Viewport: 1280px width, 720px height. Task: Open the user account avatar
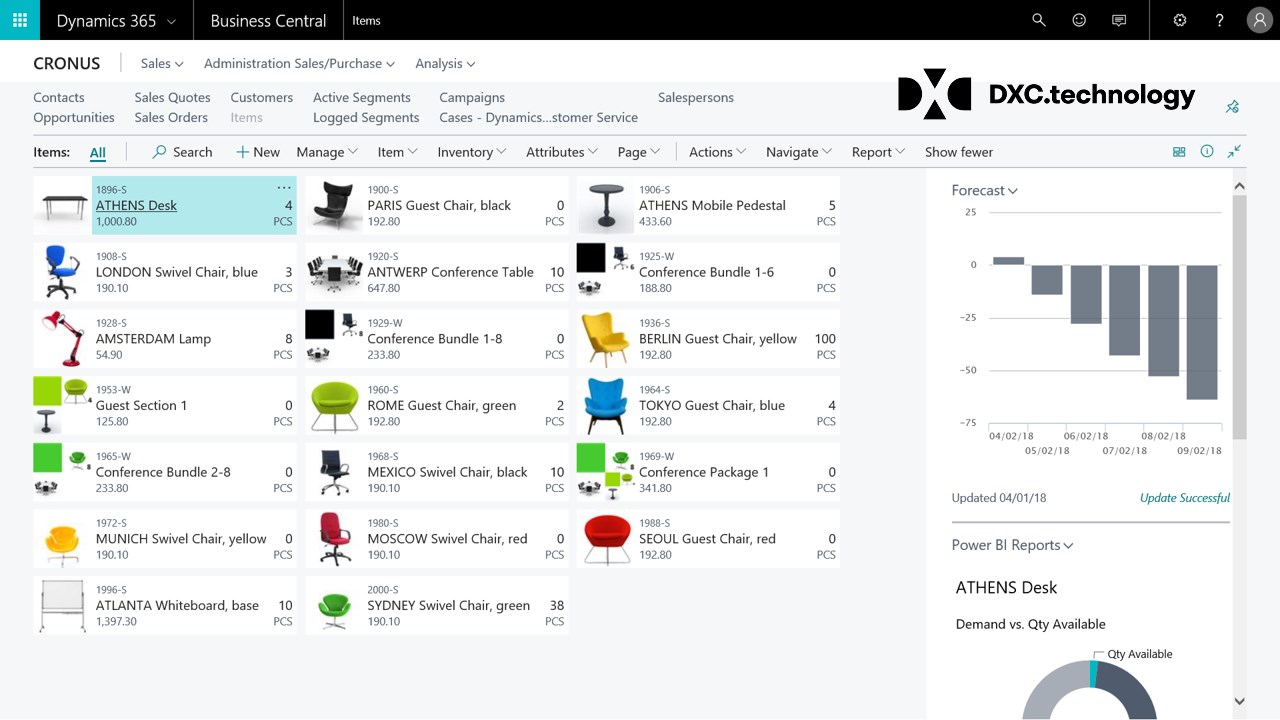(x=1260, y=20)
